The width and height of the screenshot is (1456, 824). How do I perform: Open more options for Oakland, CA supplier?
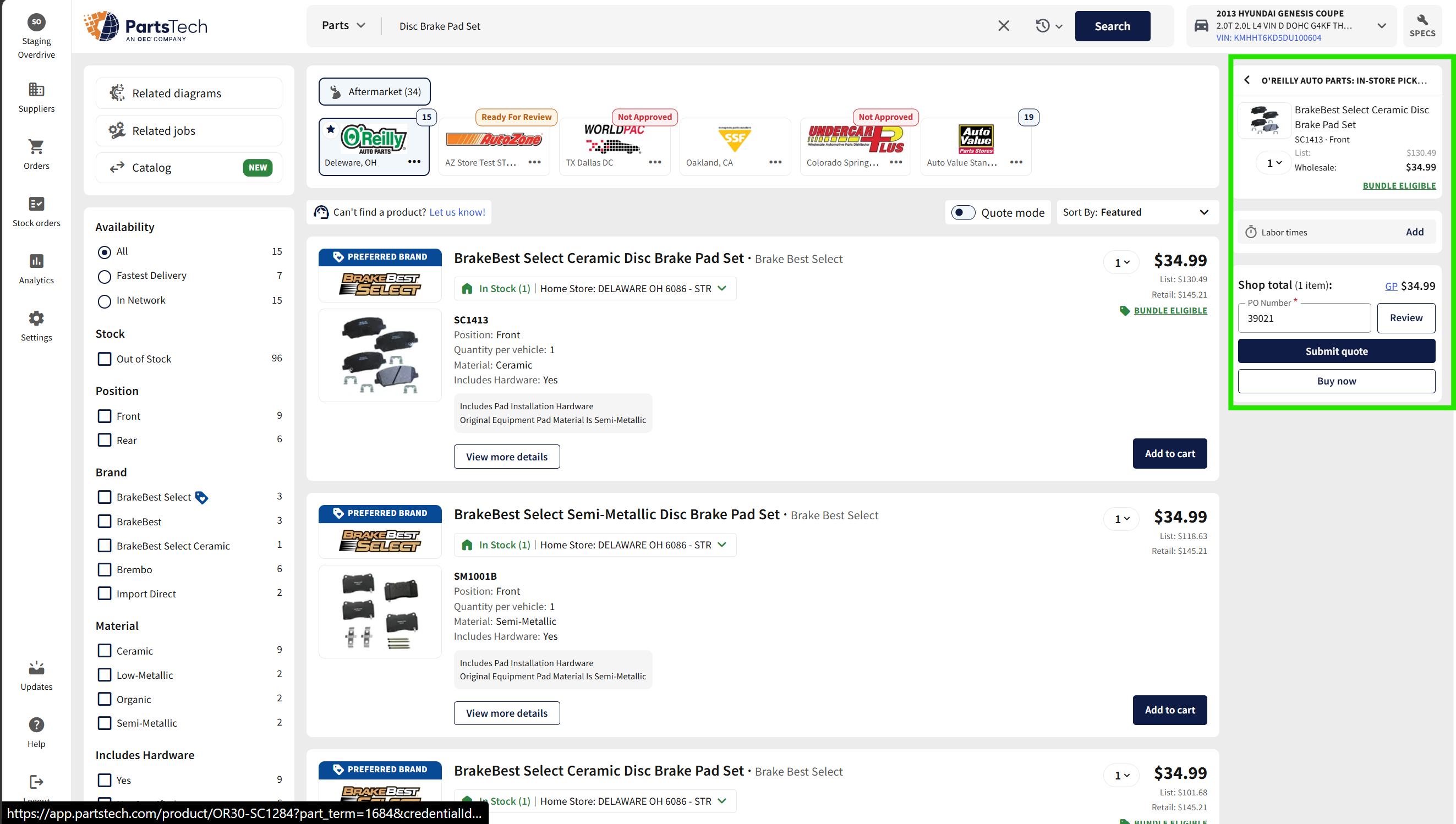(775, 162)
